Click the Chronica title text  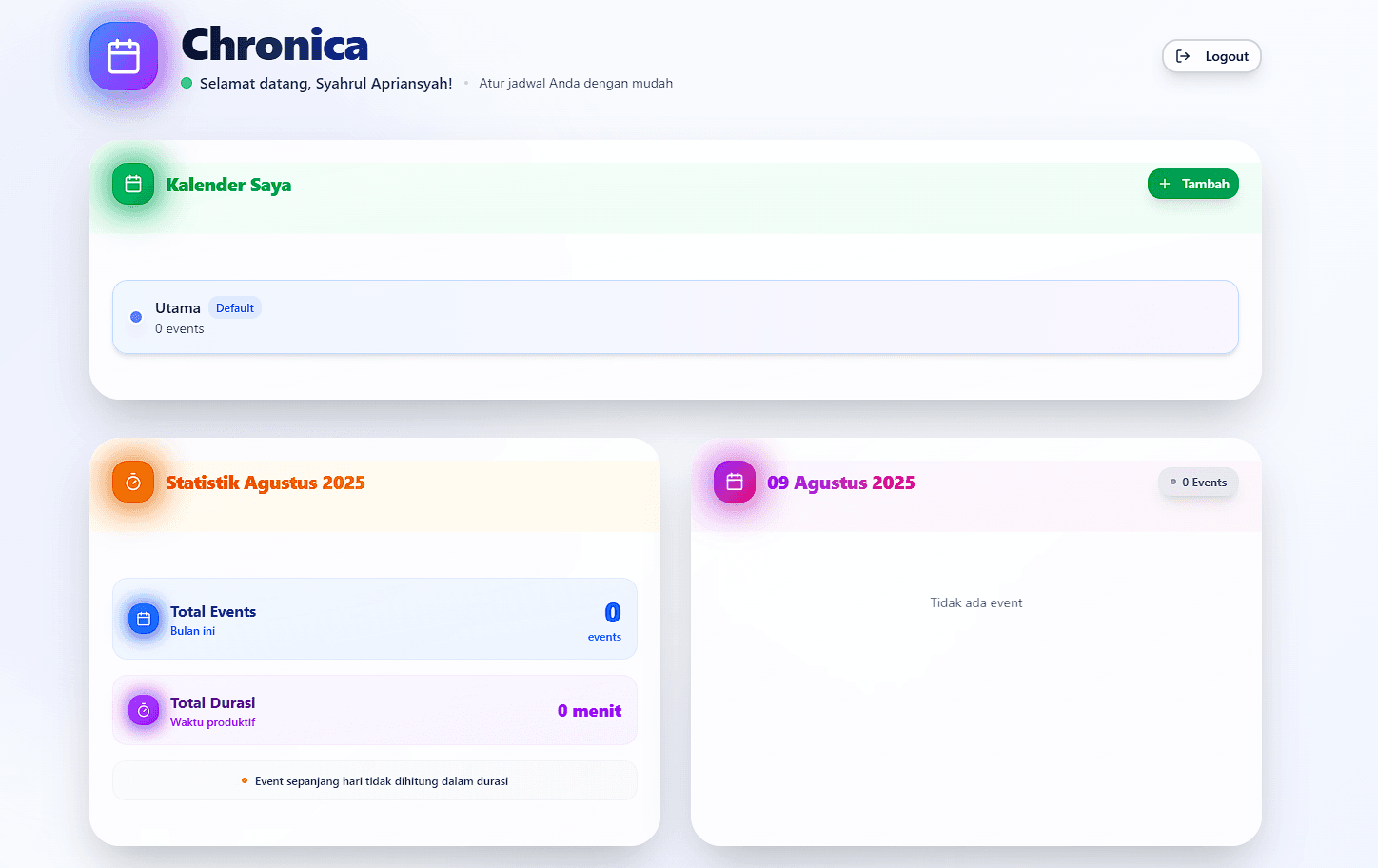[x=275, y=45]
